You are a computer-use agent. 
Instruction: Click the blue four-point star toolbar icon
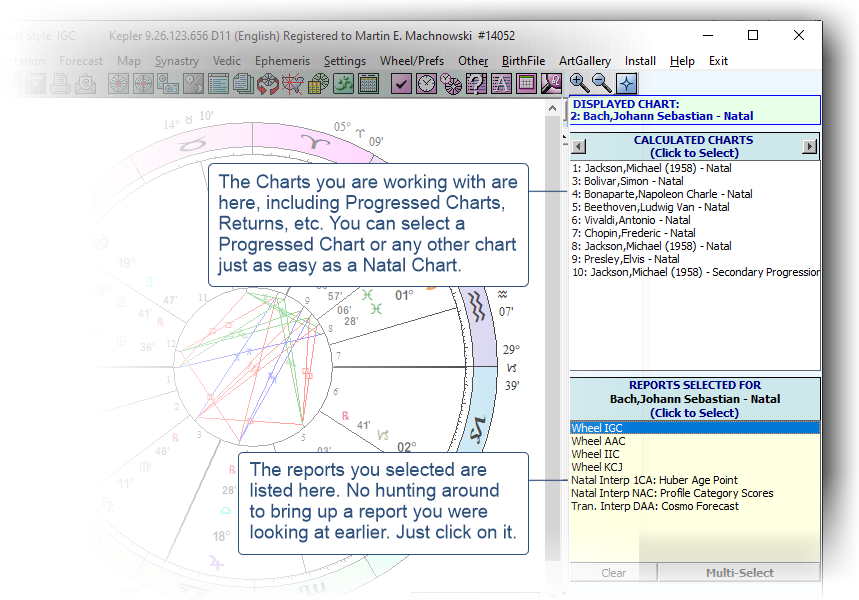click(625, 83)
